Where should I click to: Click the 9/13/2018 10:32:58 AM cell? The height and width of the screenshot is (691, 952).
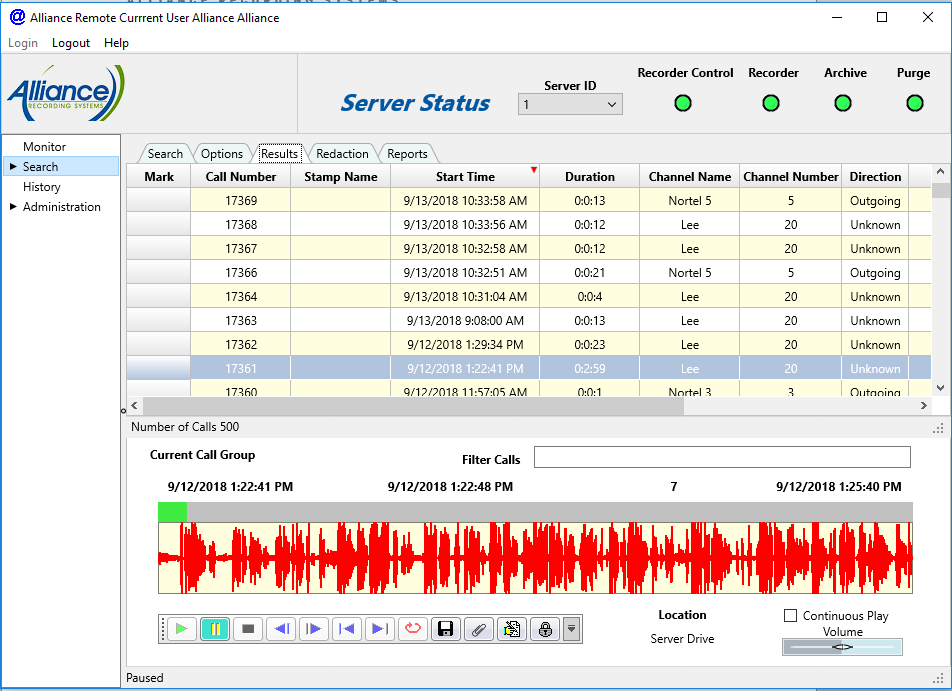(465, 248)
